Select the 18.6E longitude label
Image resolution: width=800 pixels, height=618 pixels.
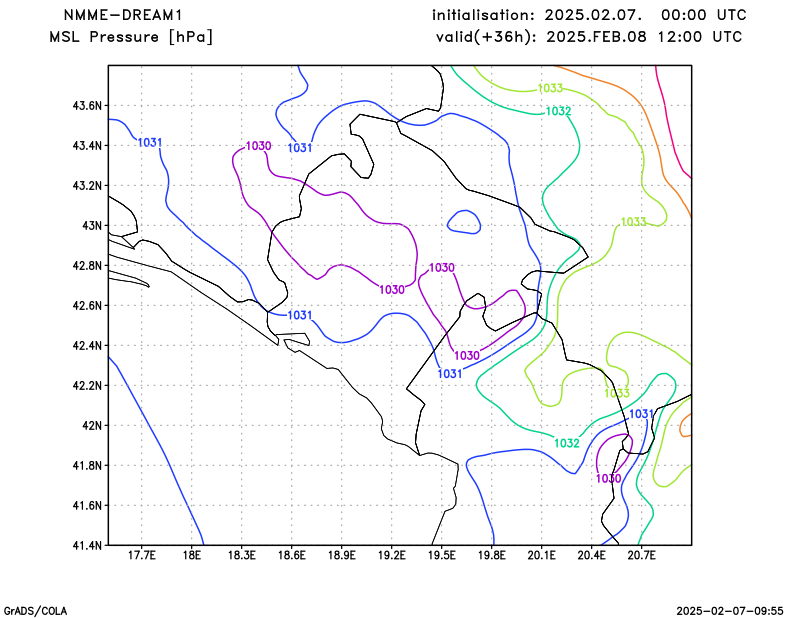(291, 556)
